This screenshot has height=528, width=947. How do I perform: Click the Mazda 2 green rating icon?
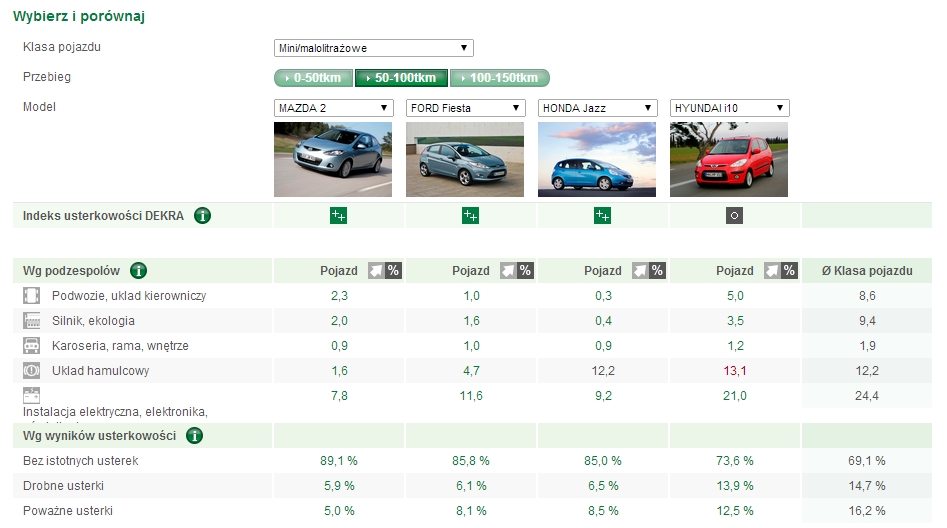pos(338,215)
